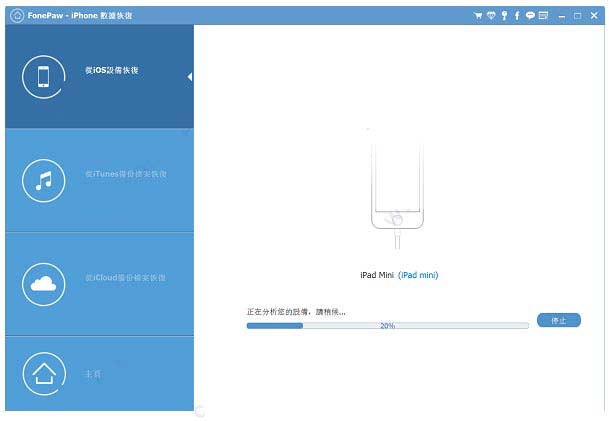Click the blue (iPad mini) link

[418, 275]
